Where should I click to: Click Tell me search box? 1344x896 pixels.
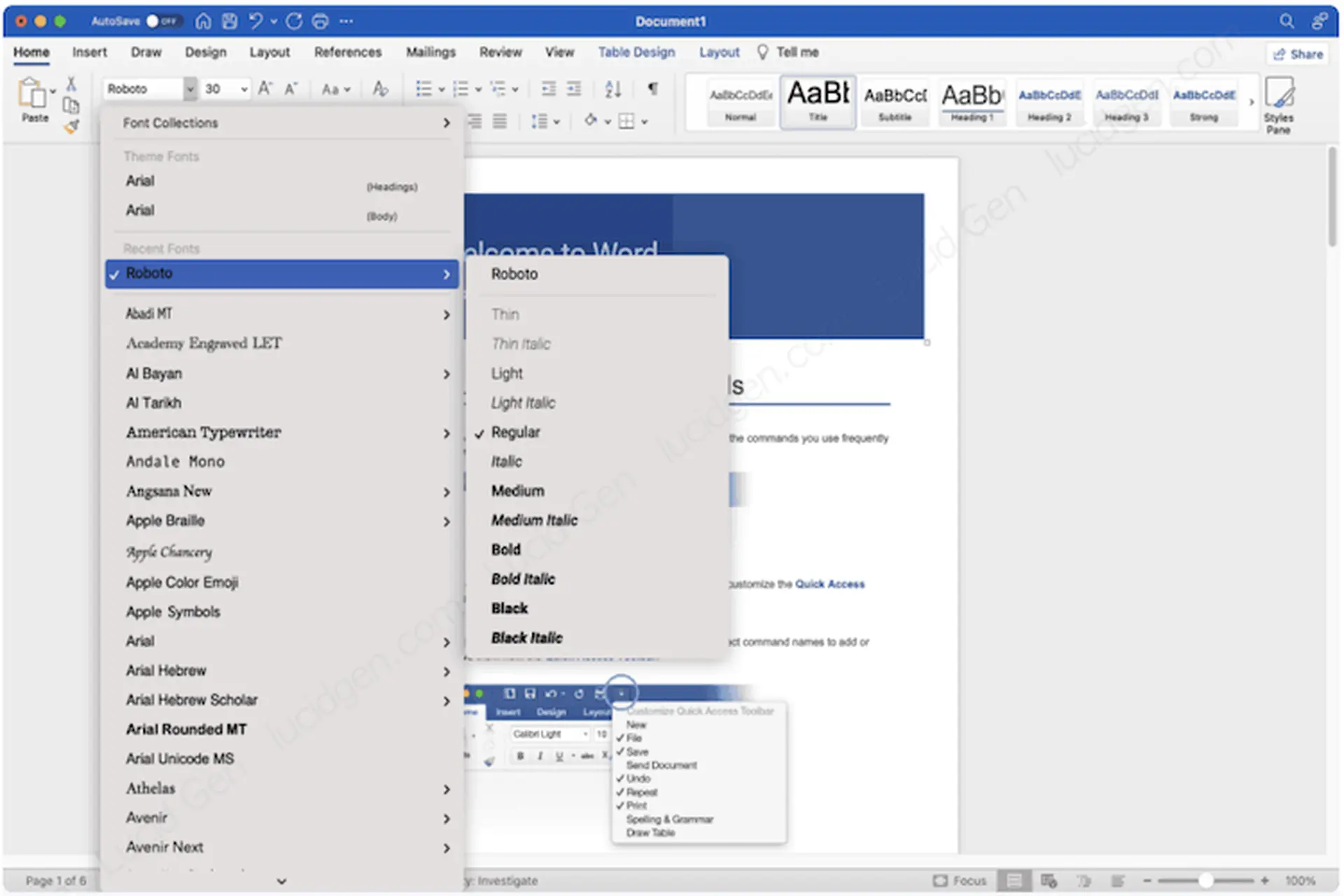pyautogui.click(x=788, y=52)
